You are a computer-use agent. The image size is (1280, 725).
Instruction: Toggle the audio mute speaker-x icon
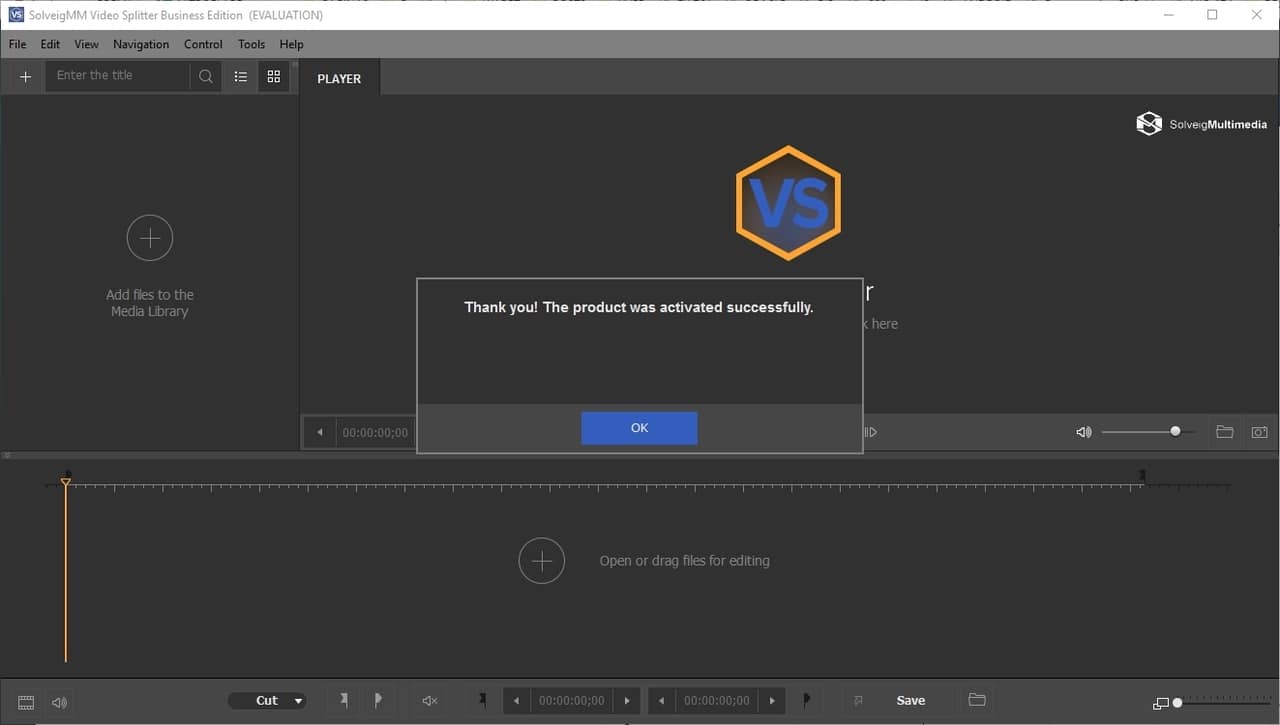429,701
